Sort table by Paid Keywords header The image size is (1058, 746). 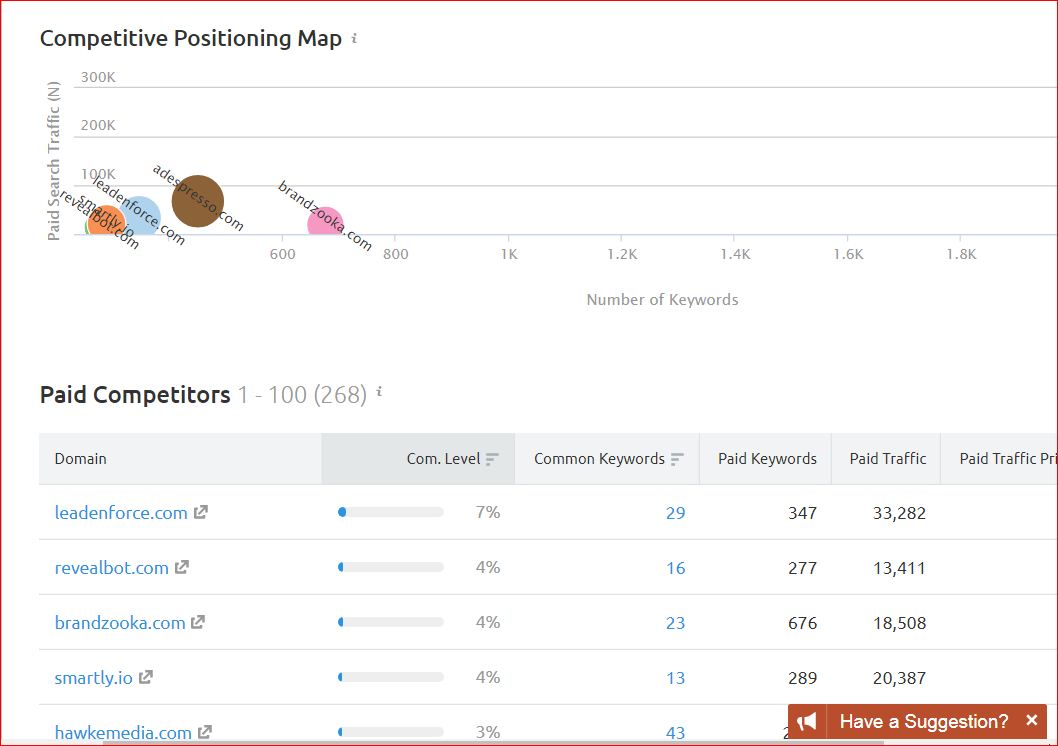pyautogui.click(x=767, y=459)
